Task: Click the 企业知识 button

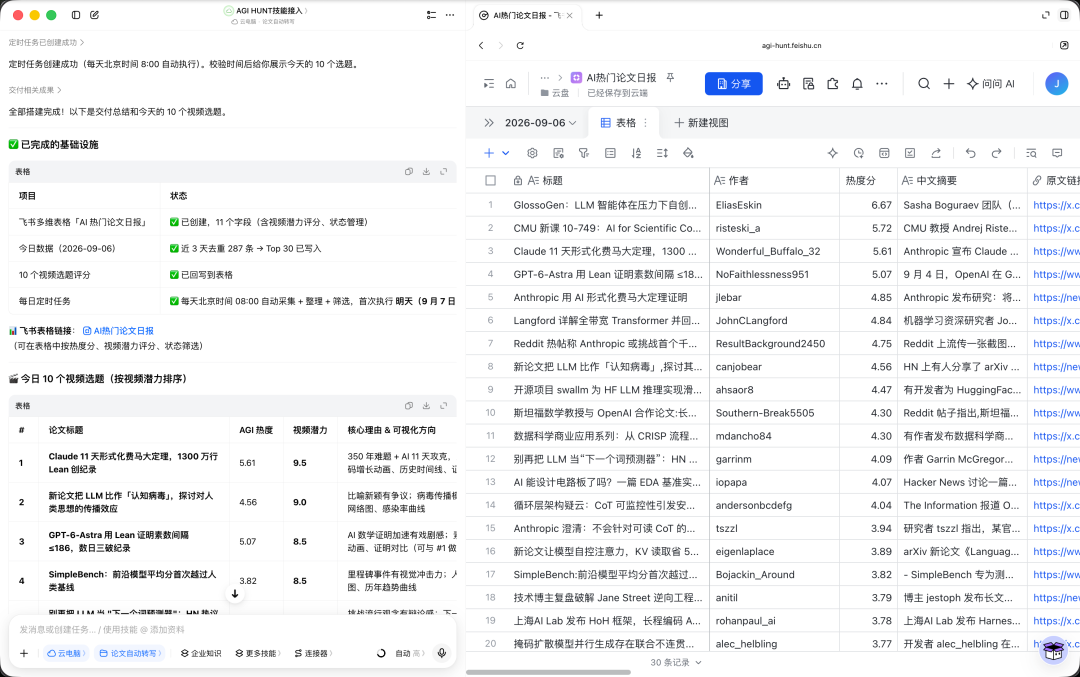Action: click(x=201, y=654)
